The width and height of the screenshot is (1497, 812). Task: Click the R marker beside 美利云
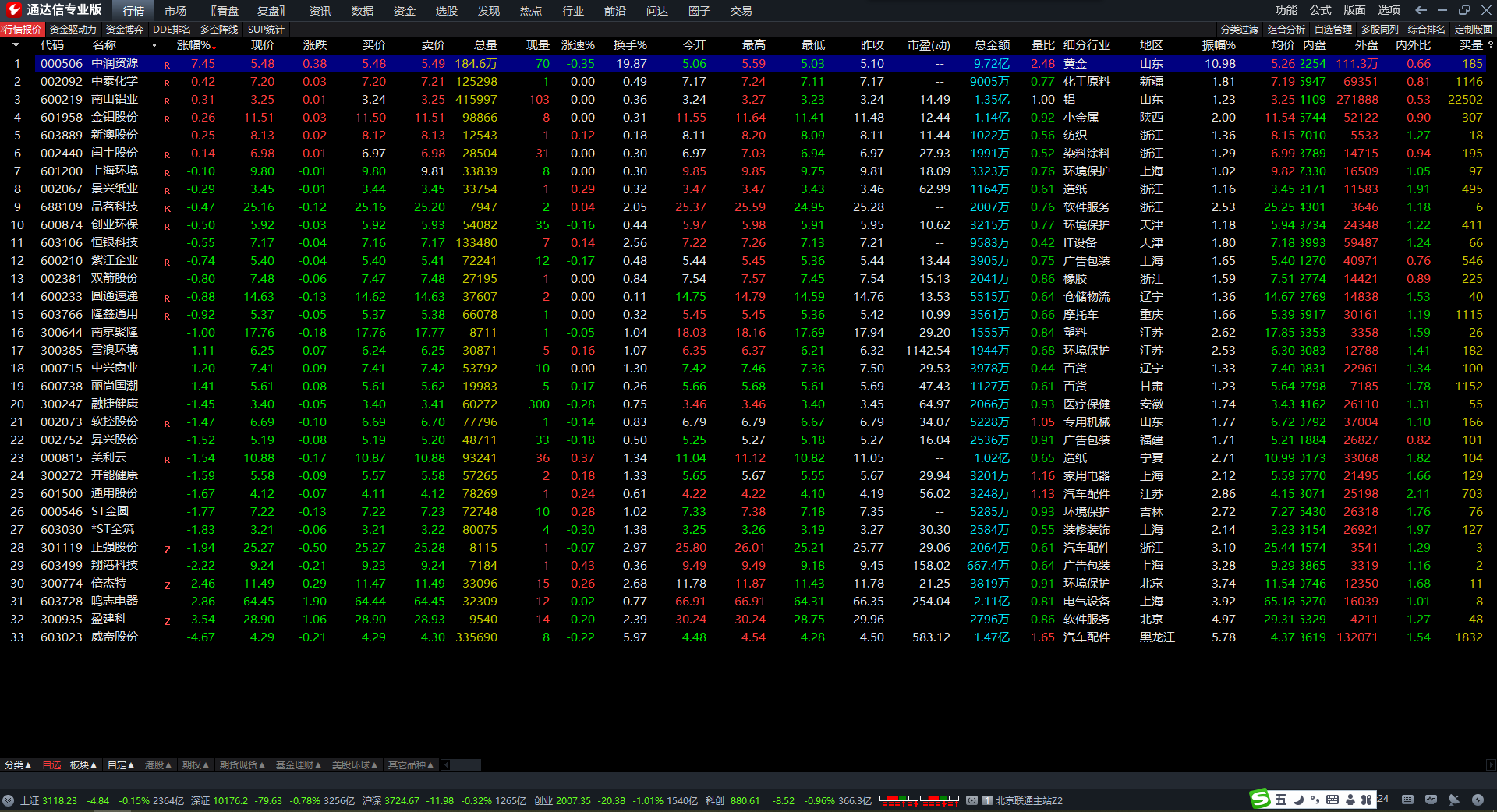[167, 460]
